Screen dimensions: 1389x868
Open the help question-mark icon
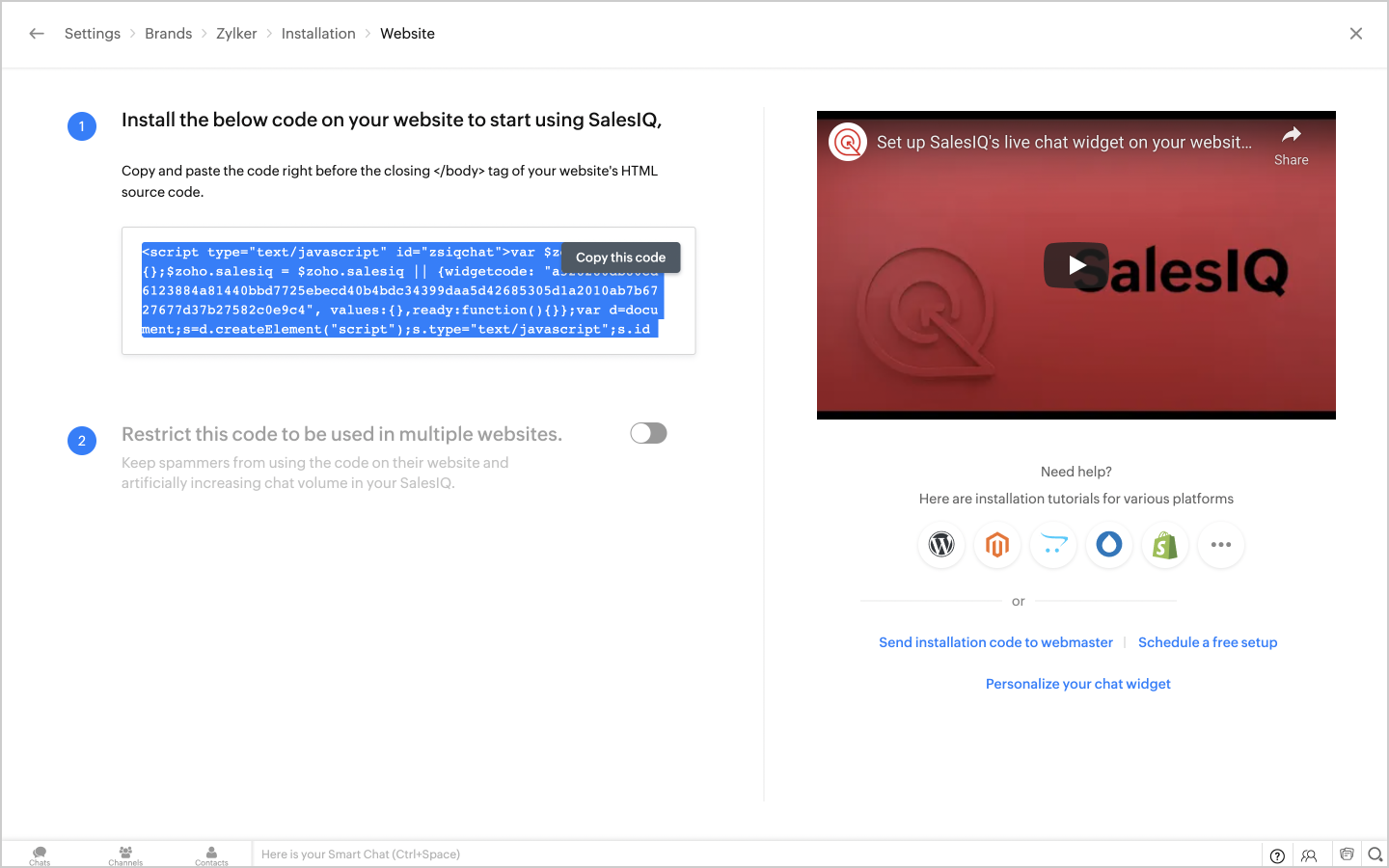(1277, 855)
